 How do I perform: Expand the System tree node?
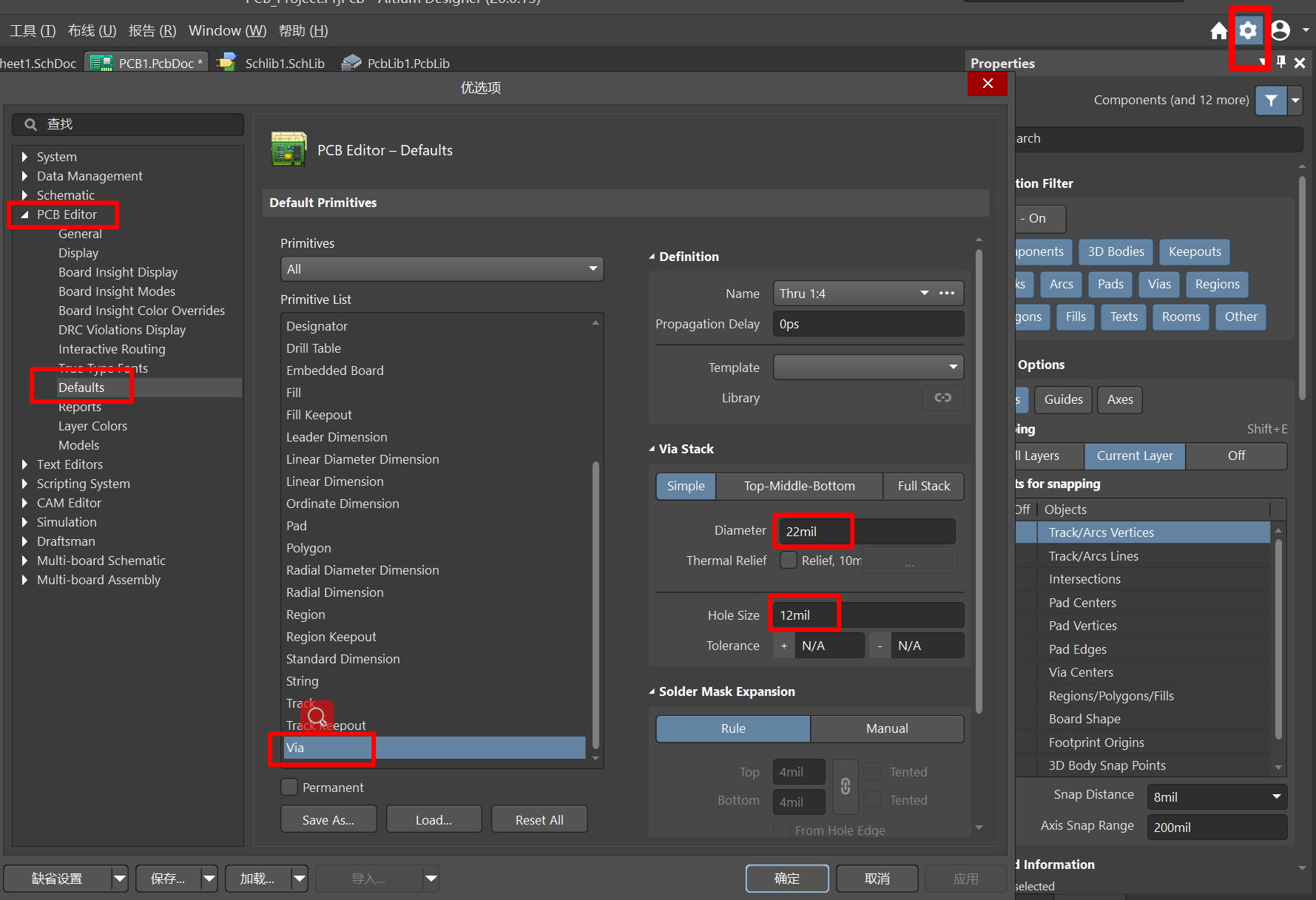click(24, 157)
